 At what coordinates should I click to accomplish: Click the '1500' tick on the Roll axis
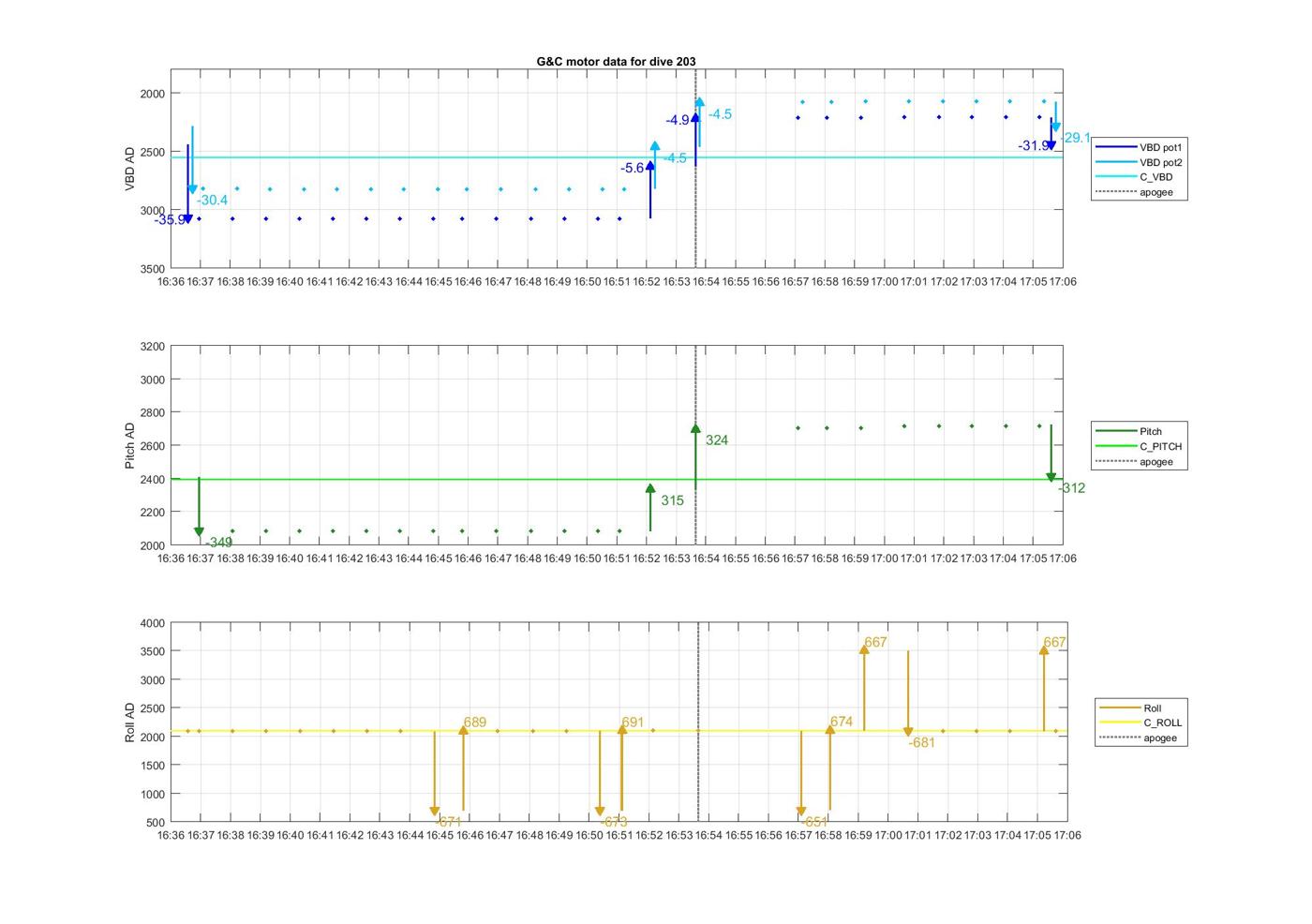152,766
